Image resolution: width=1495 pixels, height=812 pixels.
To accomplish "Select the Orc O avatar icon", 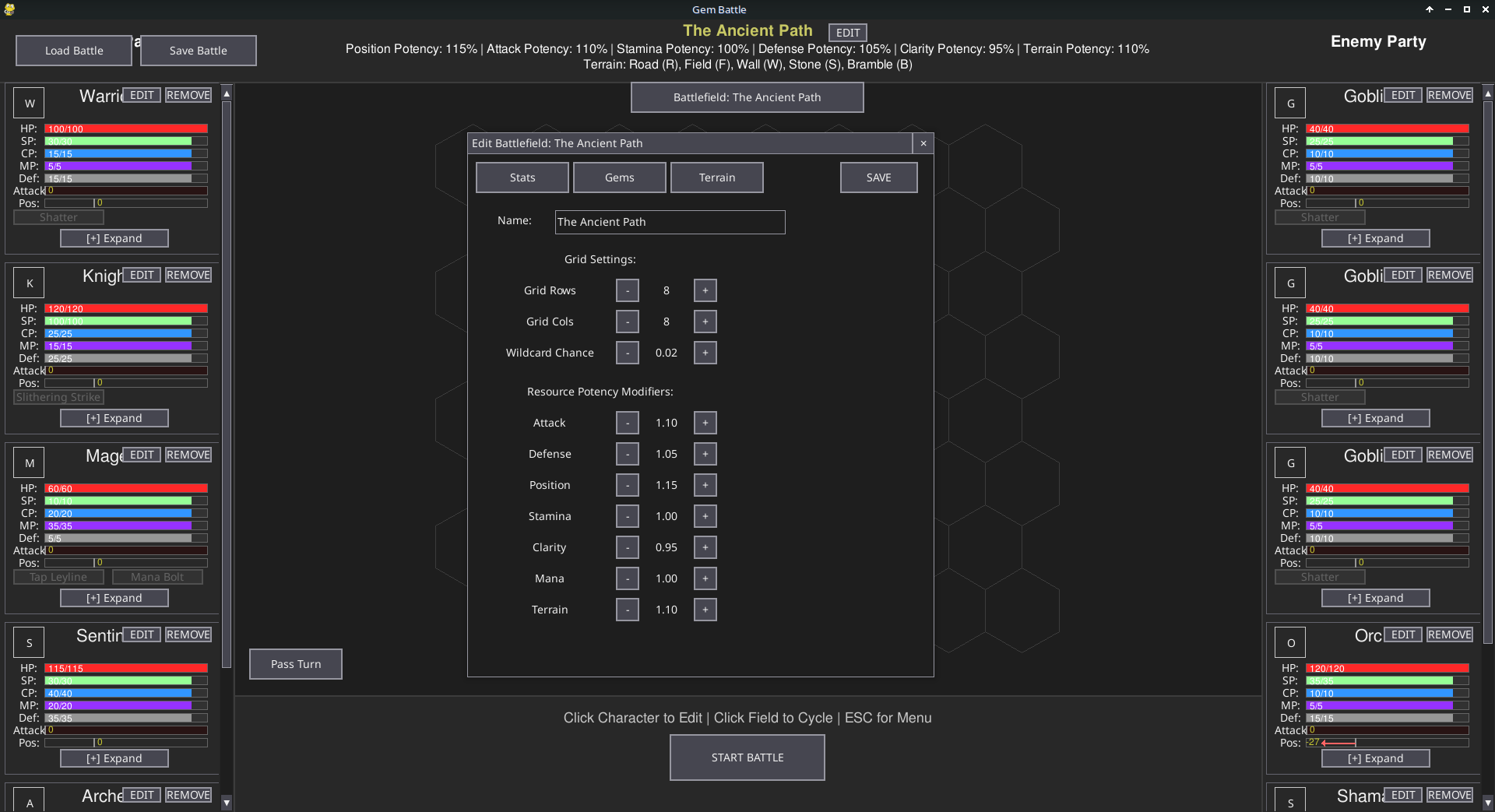I will click(x=1289, y=642).
